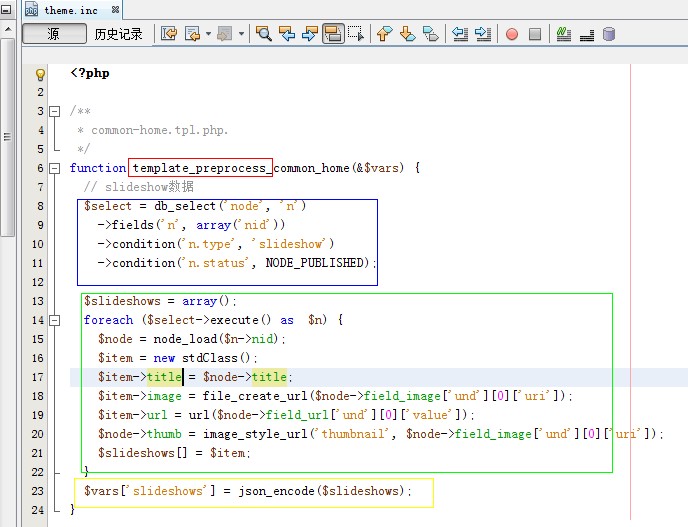
Task: Open the Back history dropdown arrow
Action: pos(208,34)
